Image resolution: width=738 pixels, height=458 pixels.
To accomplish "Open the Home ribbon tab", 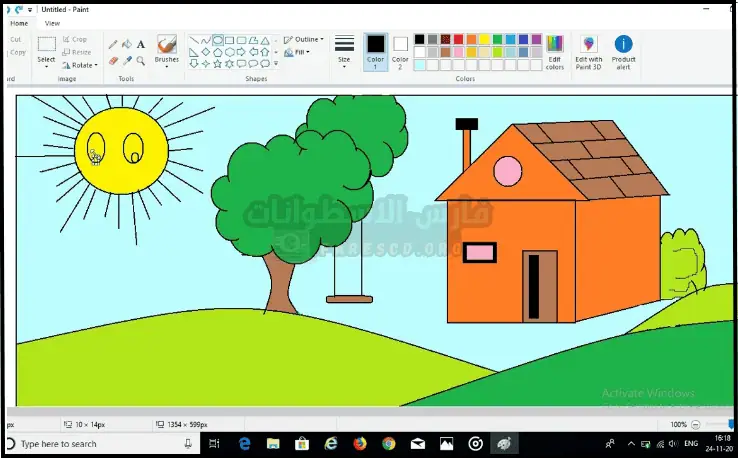I will [19, 23].
